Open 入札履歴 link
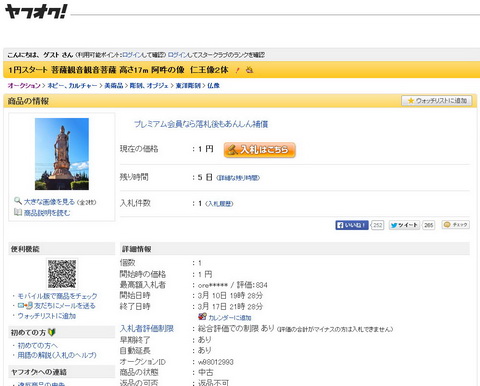This screenshot has height=386, width=480. click(219, 204)
